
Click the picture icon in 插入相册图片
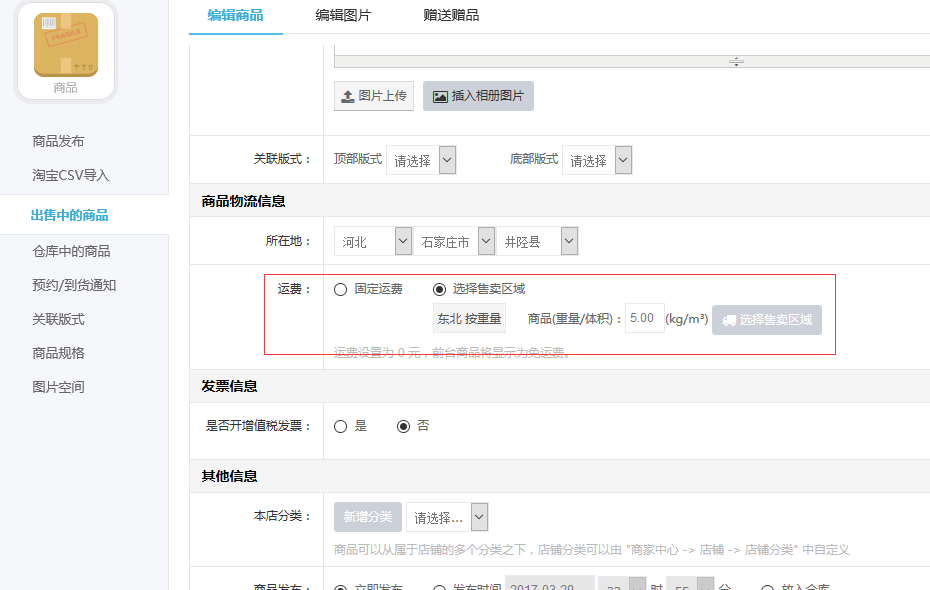[x=440, y=97]
